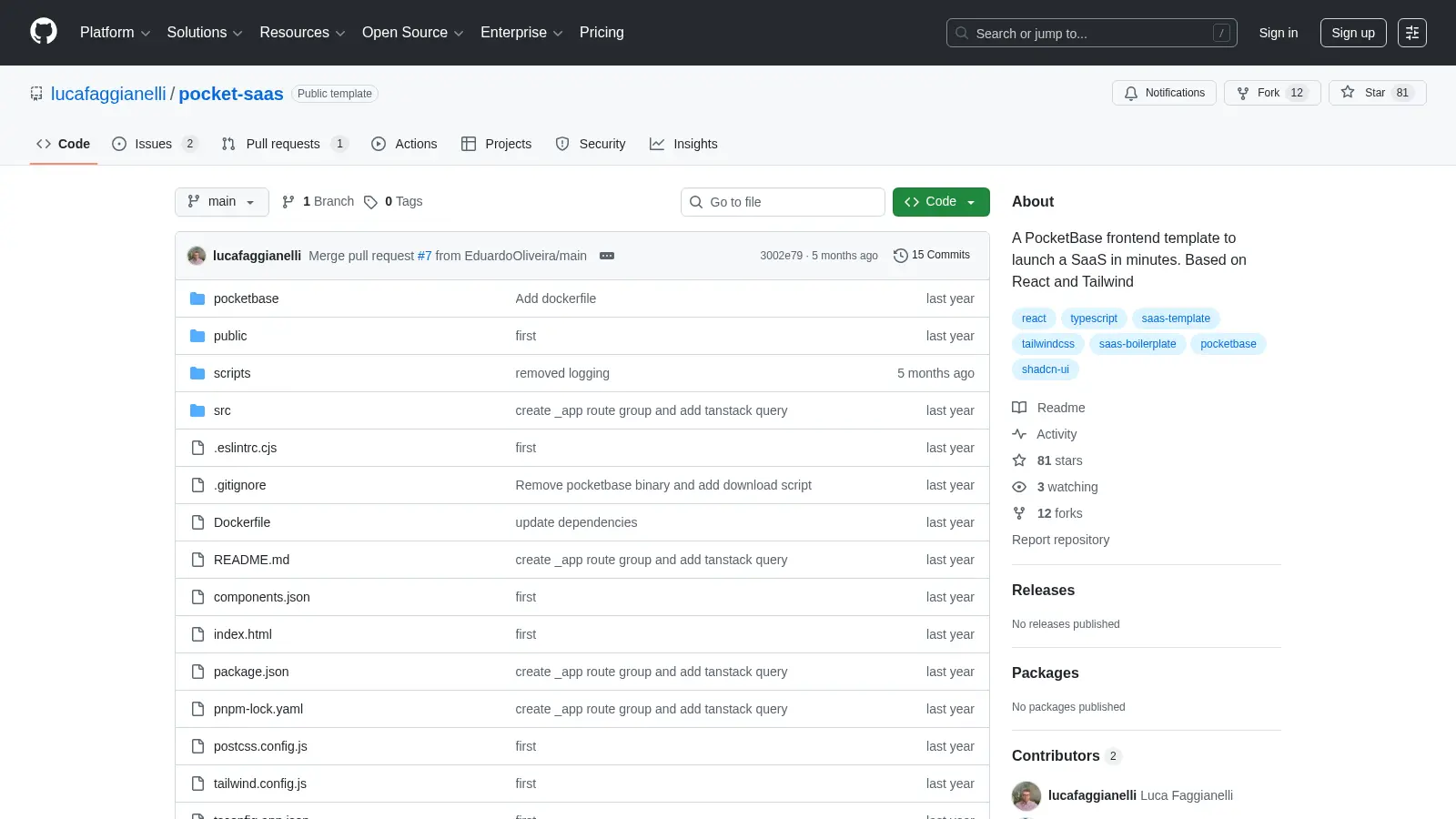This screenshot has width=1456, height=819.
Task: Click the src folder icon
Action: pos(197,410)
